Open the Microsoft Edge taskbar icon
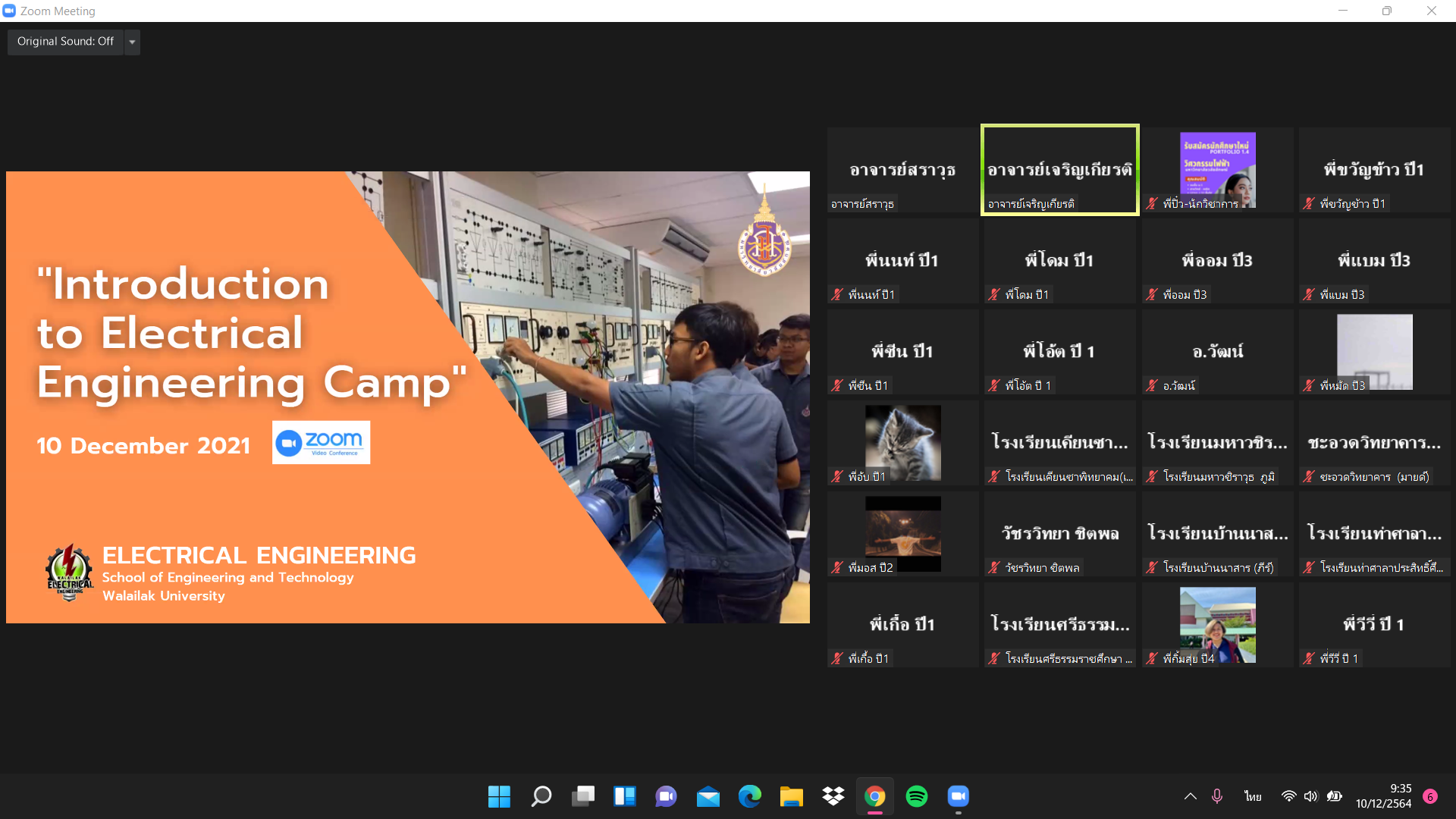The width and height of the screenshot is (1456, 819). click(749, 796)
